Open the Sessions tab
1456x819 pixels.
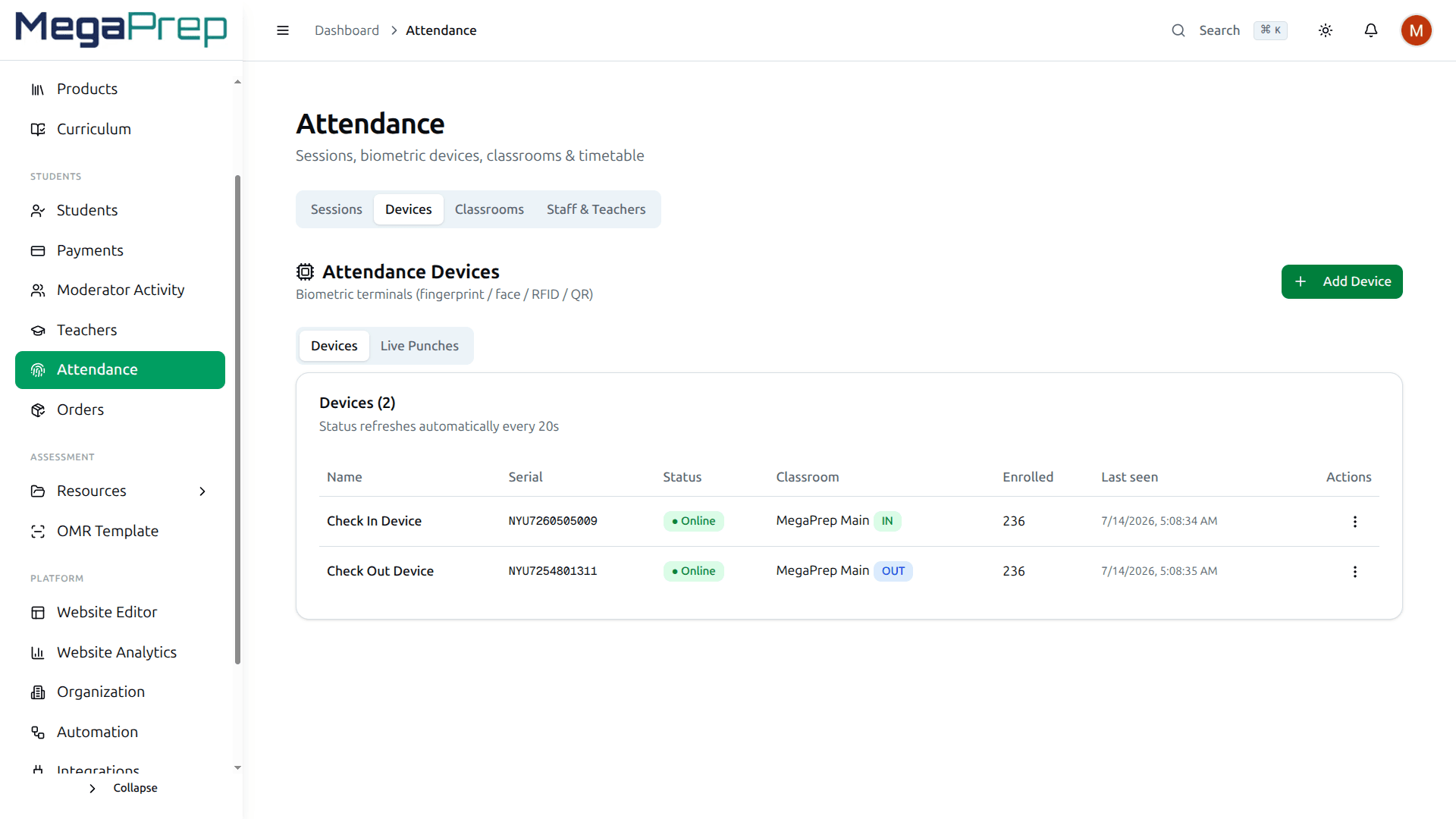click(336, 209)
